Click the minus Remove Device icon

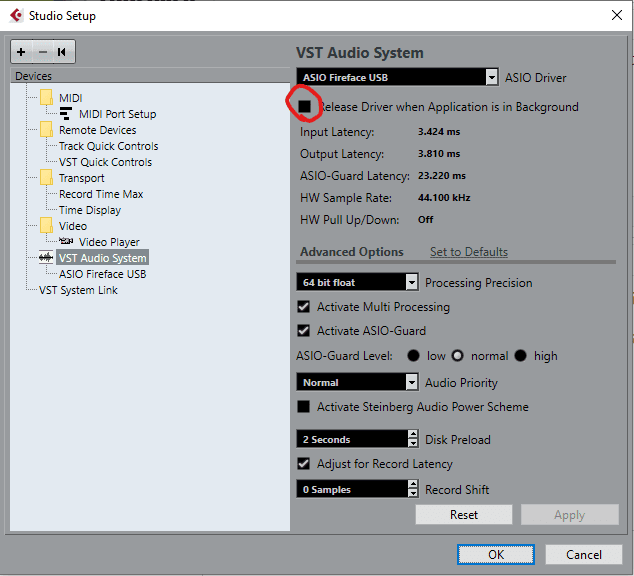(43, 52)
